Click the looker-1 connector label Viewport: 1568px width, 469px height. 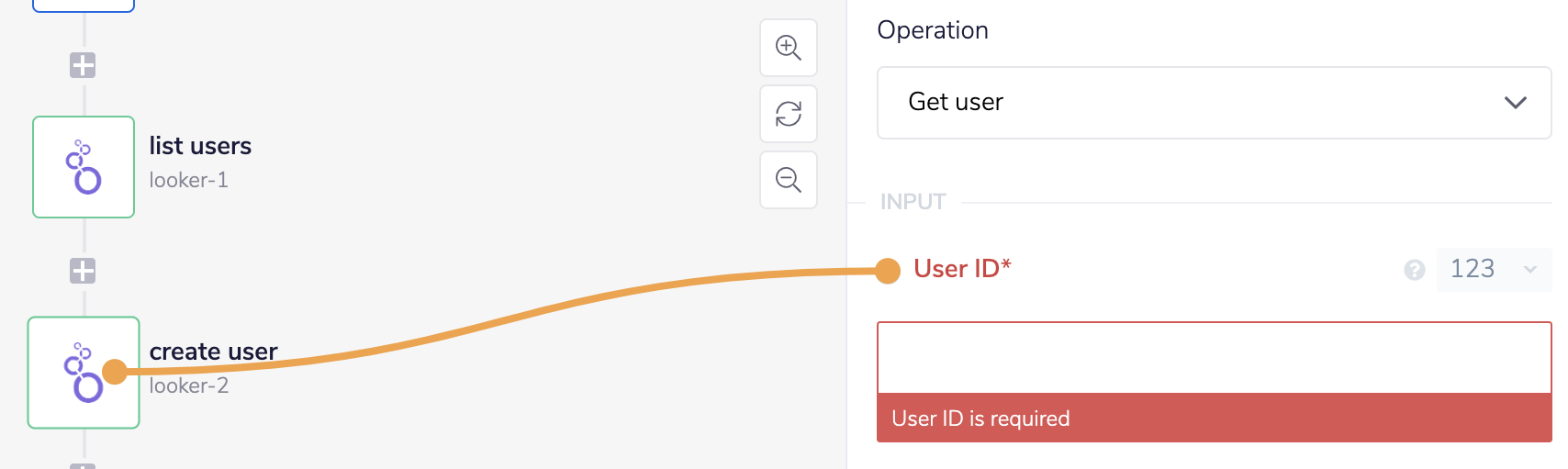pyautogui.click(x=189, y=180)
